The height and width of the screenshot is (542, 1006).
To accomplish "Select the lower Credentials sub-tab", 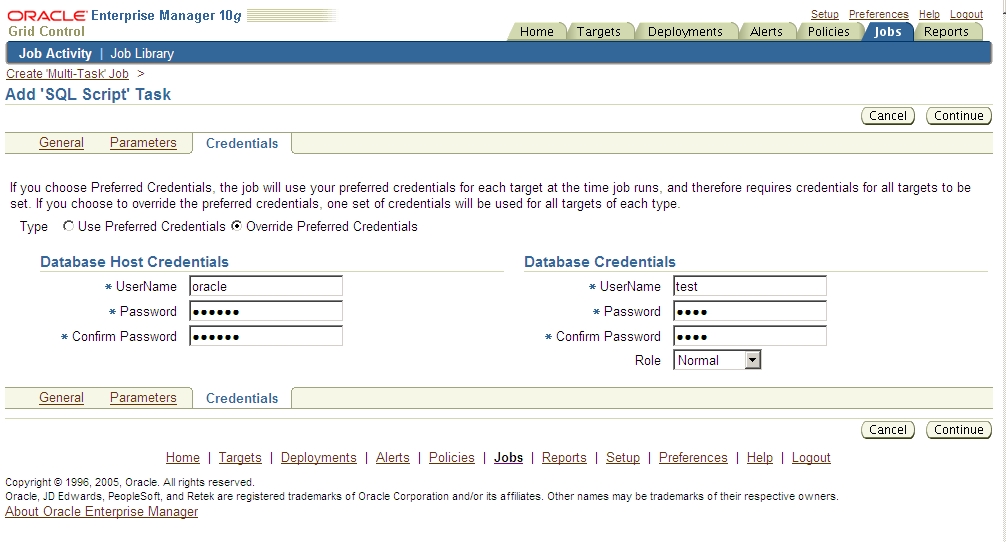I will click(x=242, y=398).
